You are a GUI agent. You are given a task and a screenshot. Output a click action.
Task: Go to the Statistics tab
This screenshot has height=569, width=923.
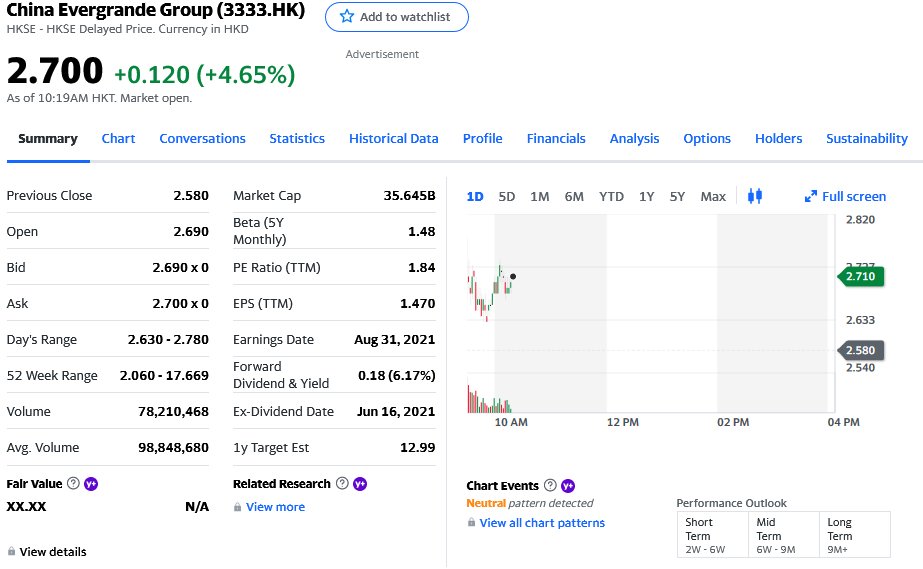pyautogui.click(x=297, y=139)
